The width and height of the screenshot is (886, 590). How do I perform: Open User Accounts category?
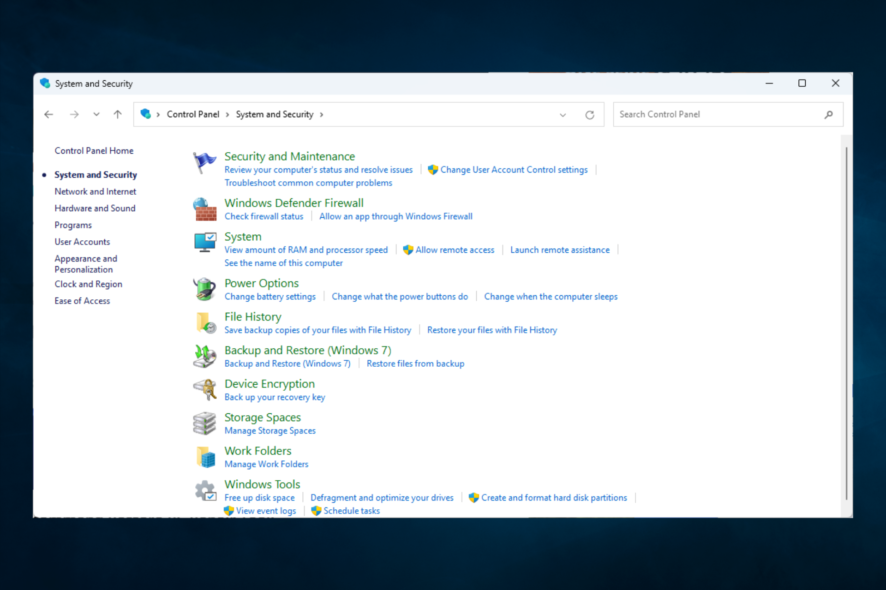point(82,241)
